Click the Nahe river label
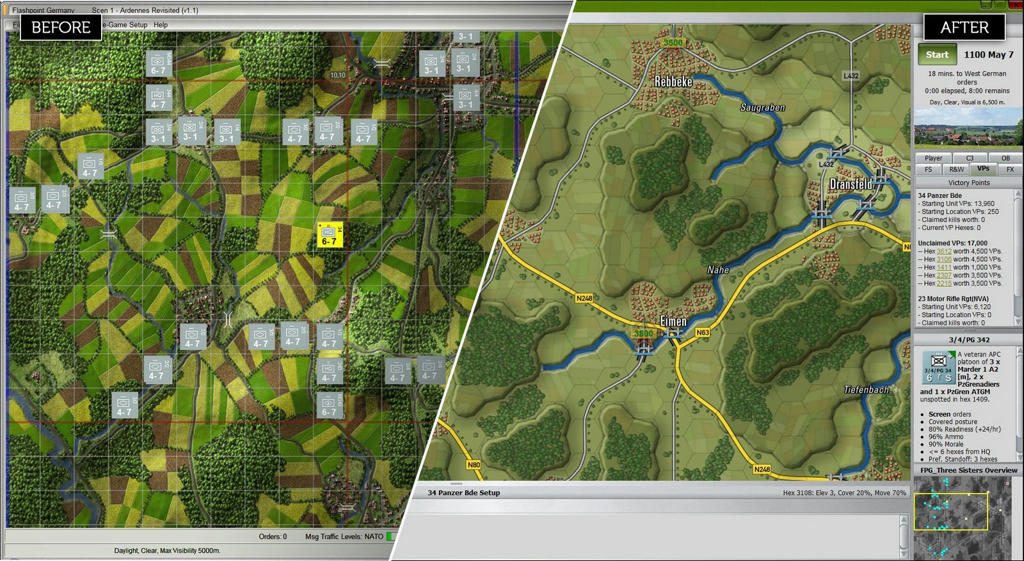This screenshot has width=1024, height=561. click(x=718, y=270)
